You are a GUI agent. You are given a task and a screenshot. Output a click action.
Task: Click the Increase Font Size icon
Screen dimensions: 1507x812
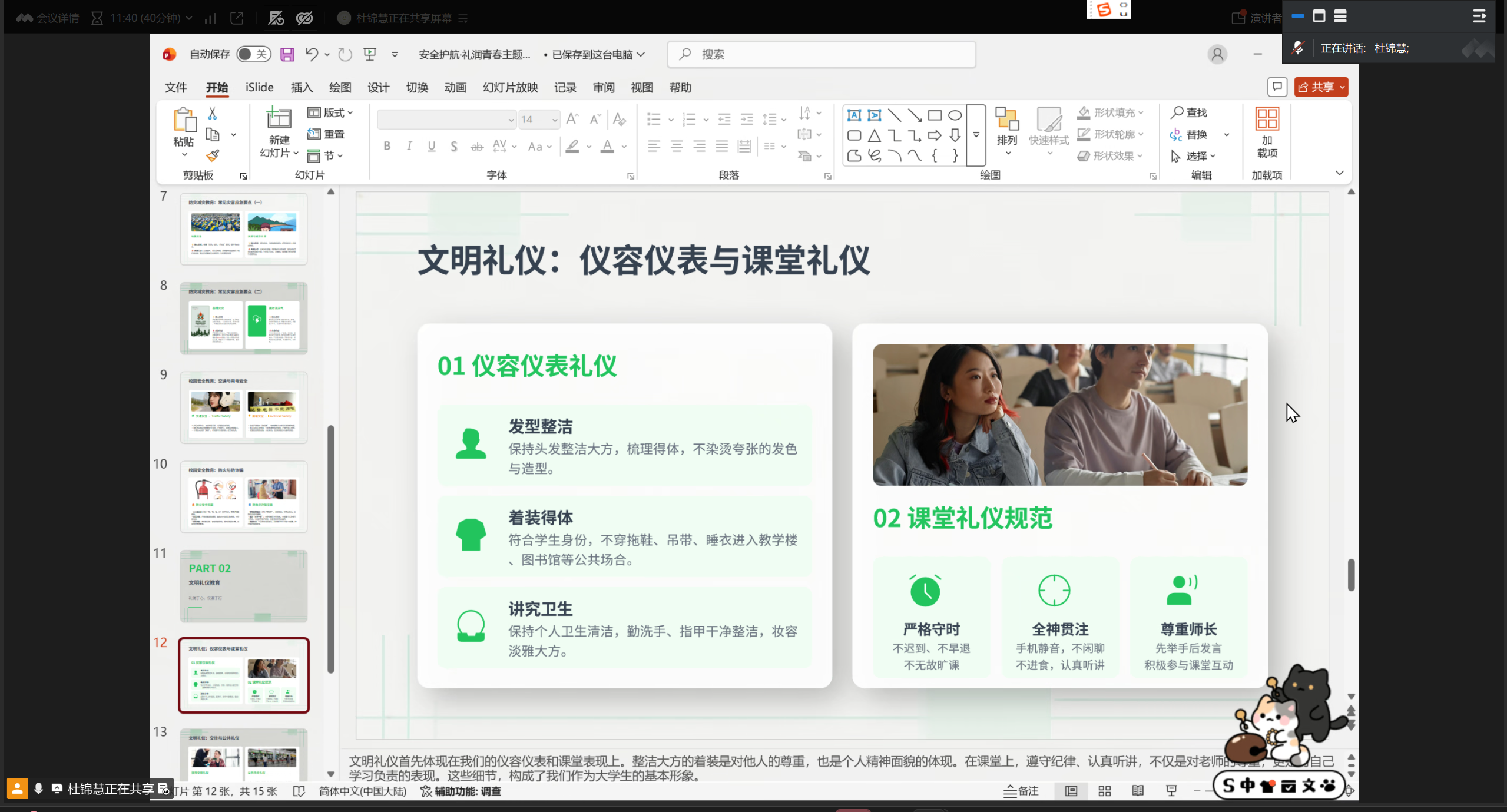tap(572, 120)
